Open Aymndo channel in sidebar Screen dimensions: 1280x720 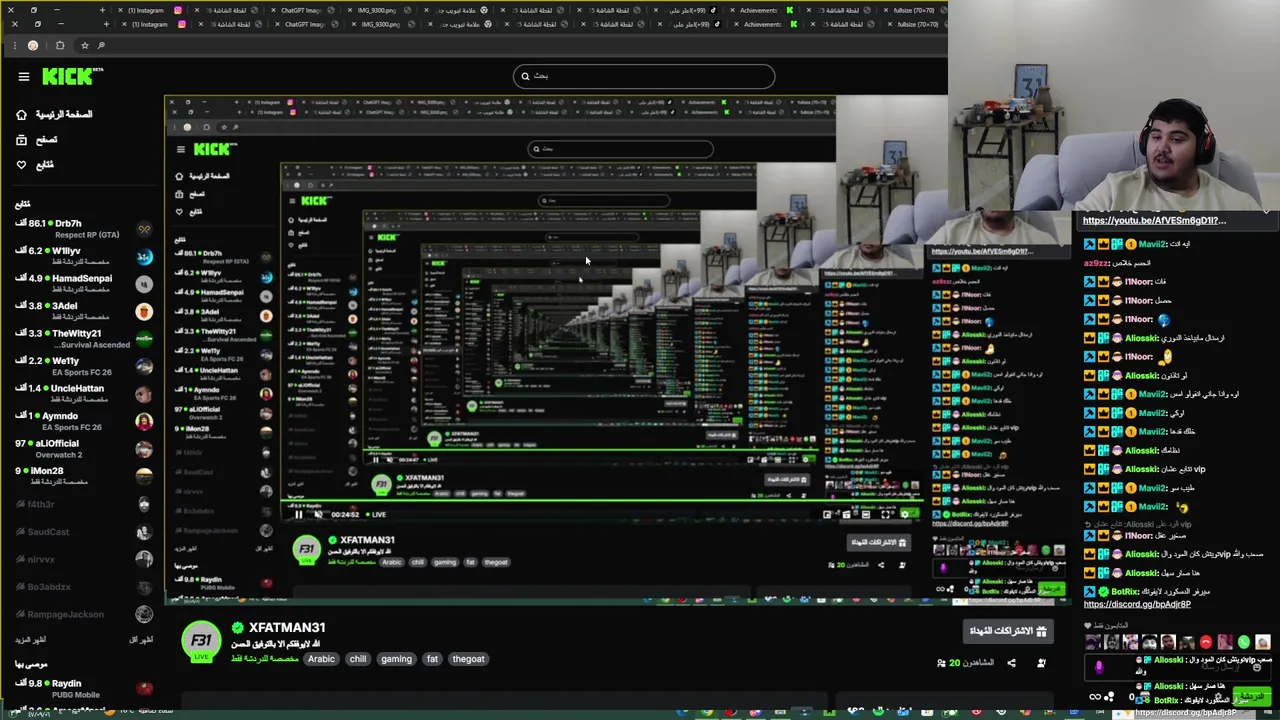pyautogui.click(x=84, y=421)
